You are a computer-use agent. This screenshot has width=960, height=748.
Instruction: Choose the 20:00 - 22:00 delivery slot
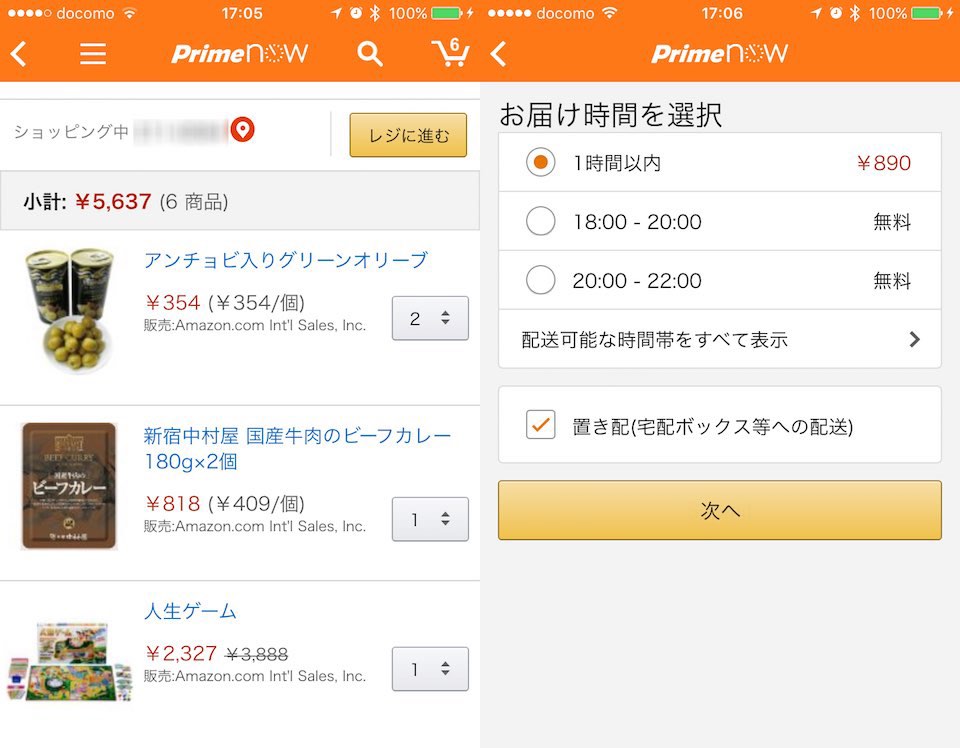click(x=541, y=280)
